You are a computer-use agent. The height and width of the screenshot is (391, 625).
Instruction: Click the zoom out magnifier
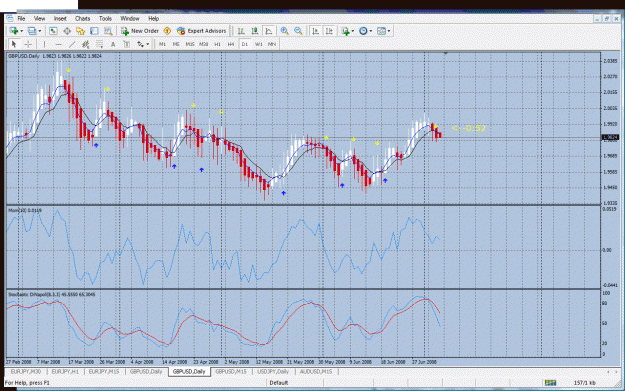click(298, 31)
